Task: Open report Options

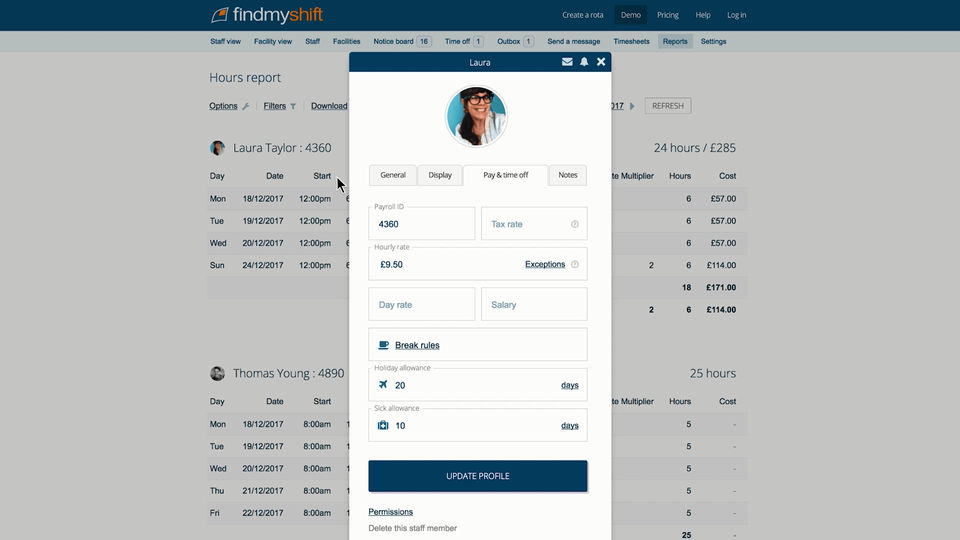Action: click(223, 106)
